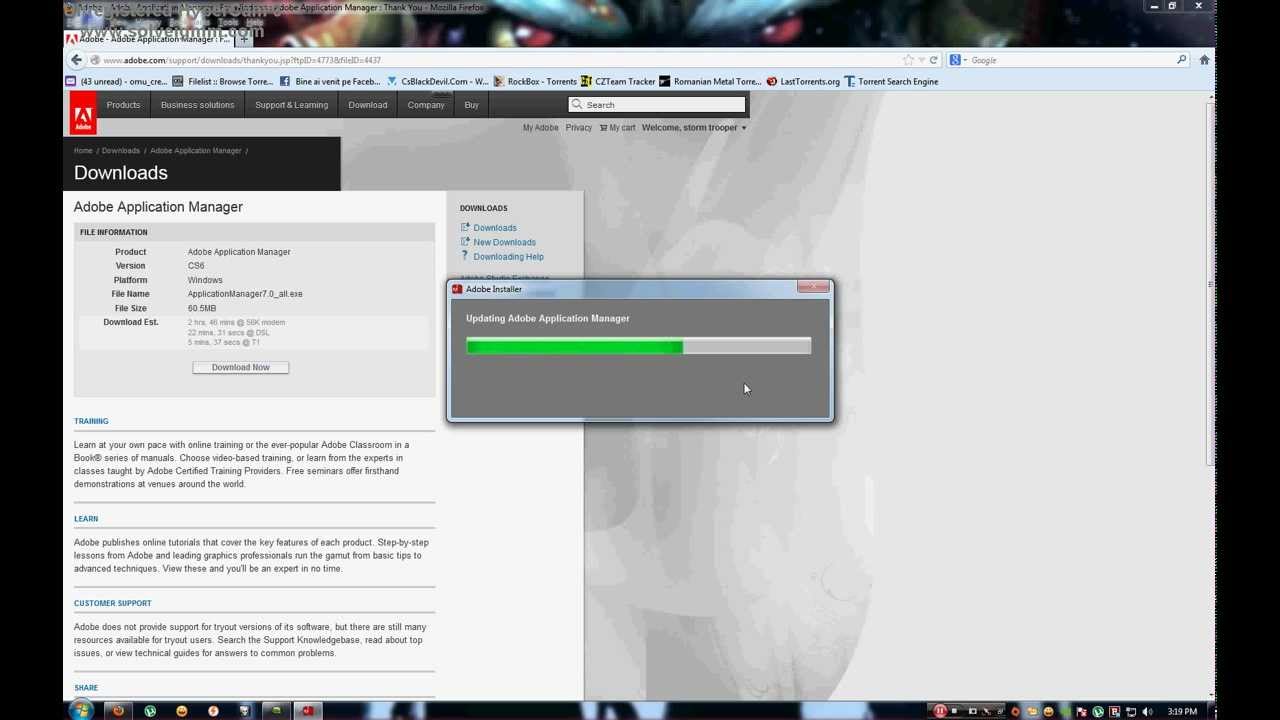Click the Share section heading
1280x720 pixels.
click(86, 688)
